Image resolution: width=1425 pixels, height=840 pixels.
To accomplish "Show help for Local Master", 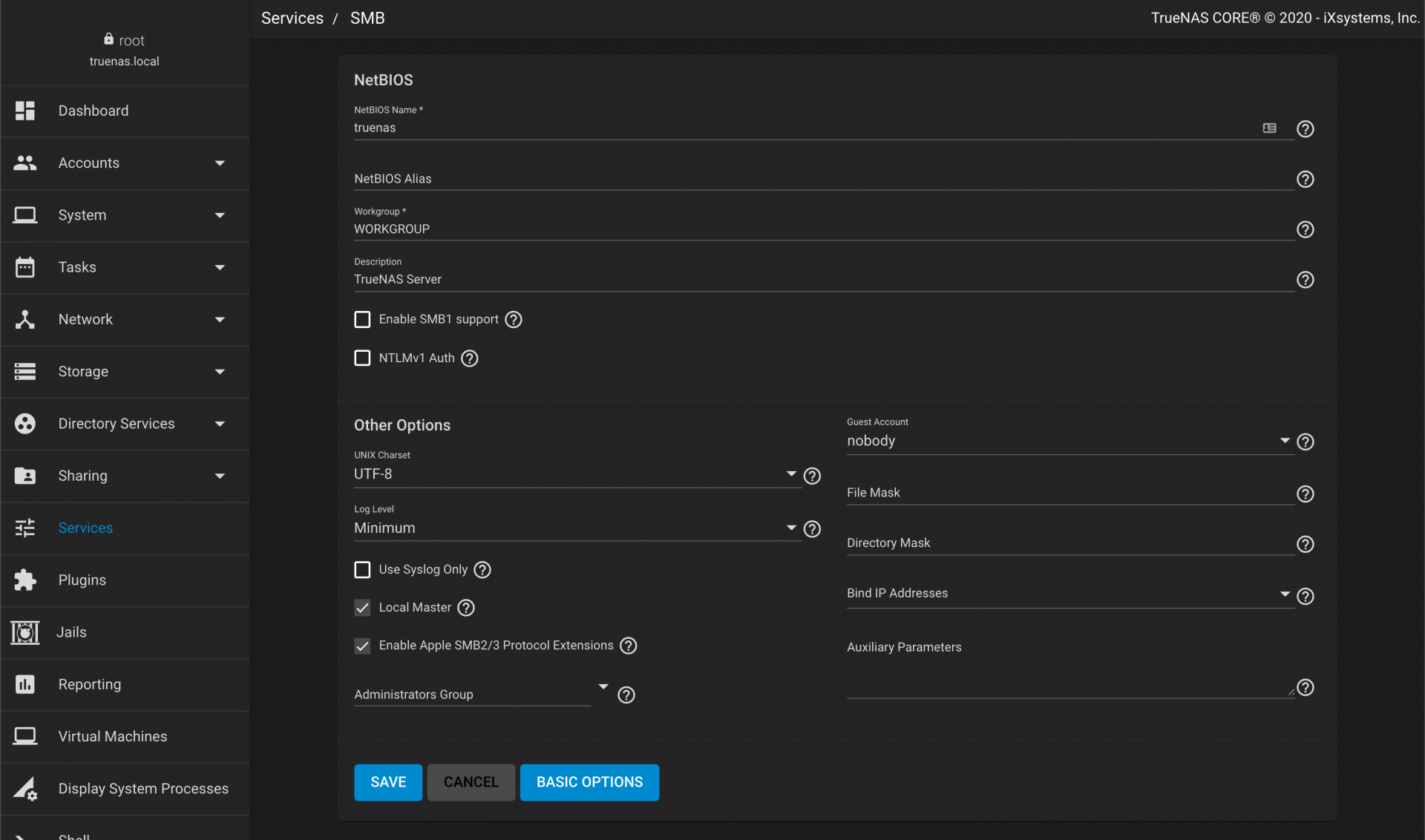I will pyautogui.click(x=466, y=608).
